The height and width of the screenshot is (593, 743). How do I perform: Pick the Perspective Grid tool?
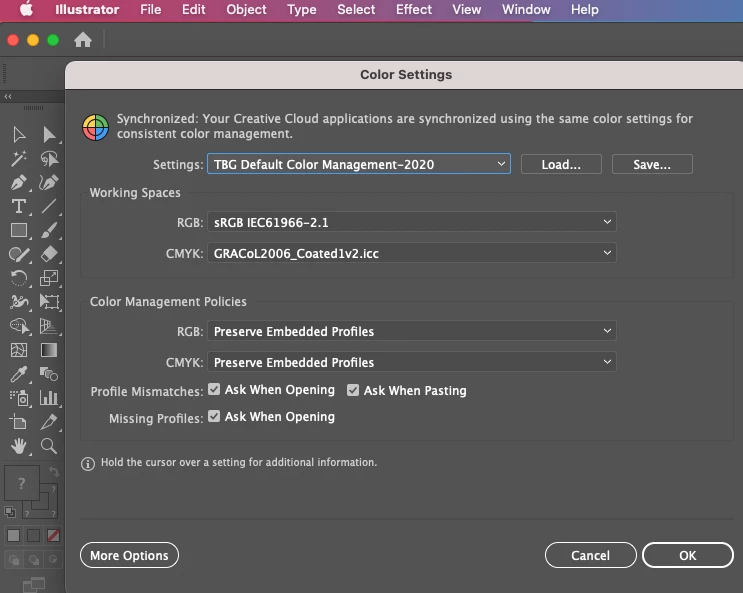pyautogui.click(x=49, y=326)
